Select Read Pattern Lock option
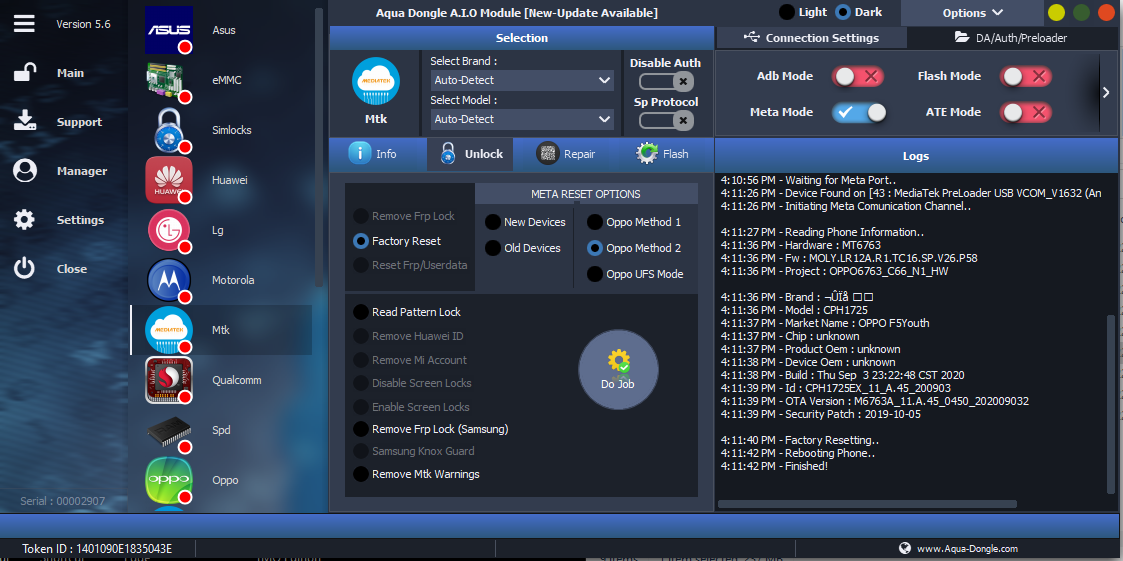The width and height of the screenshot is (1123, 561). click(x=408, y=312)
